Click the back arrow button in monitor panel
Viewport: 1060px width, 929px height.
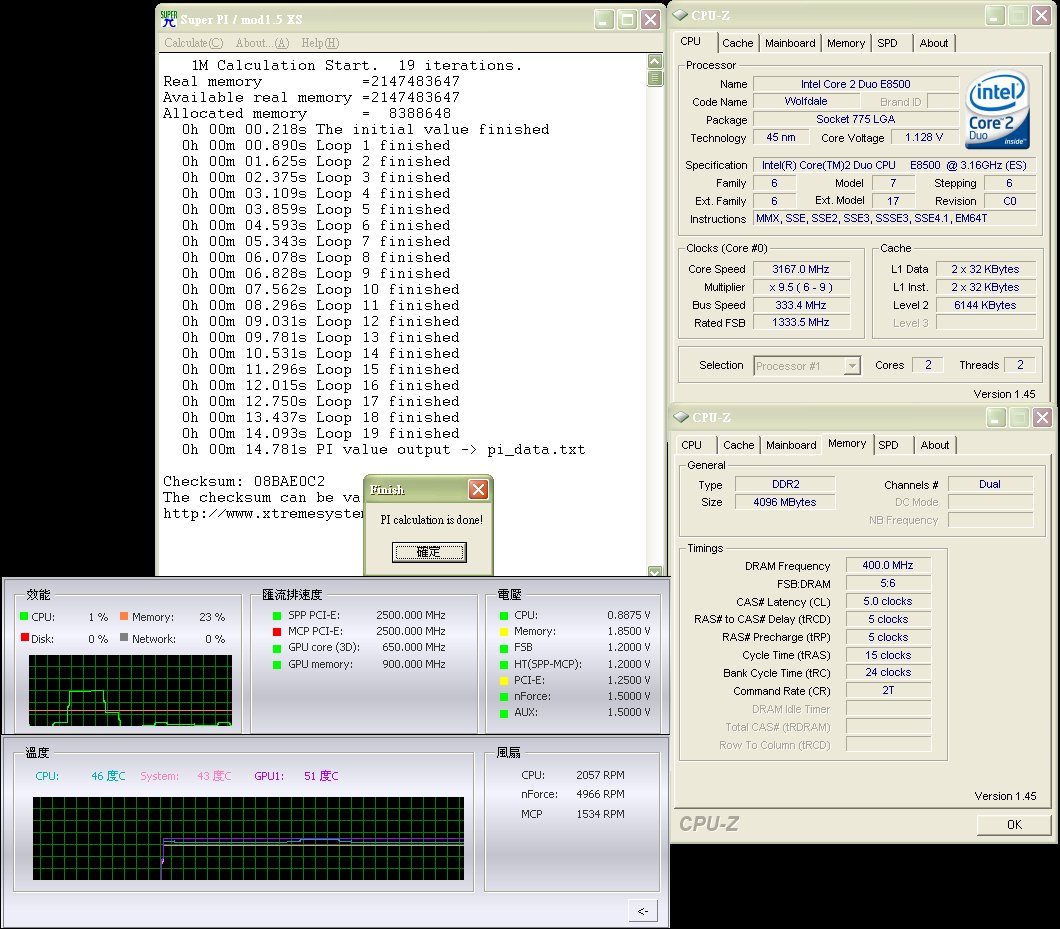pos(643,911)
